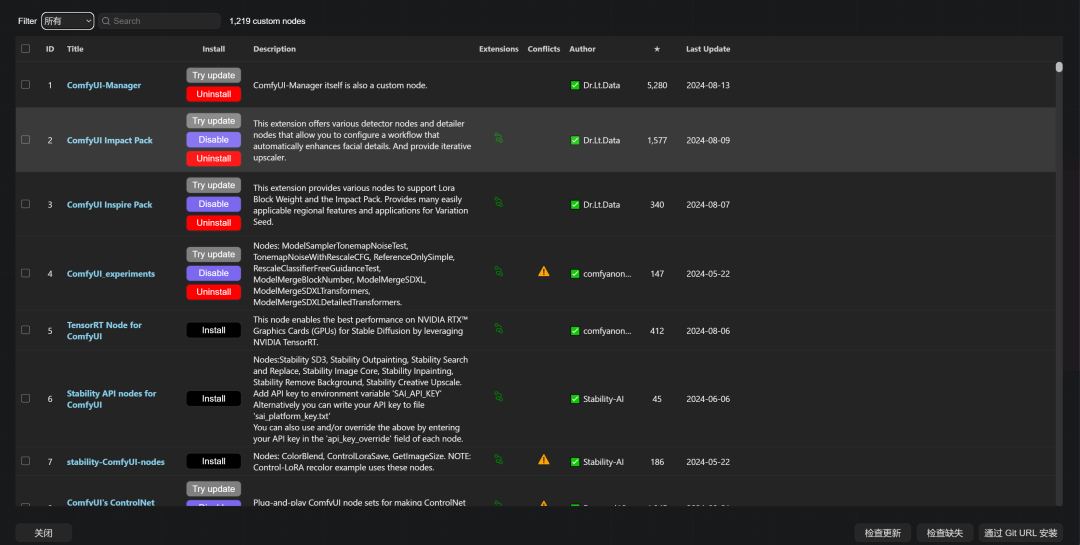Viewport: 1080px width, 545px height.
Task: Click the vertical scrollbar thumb of the node list
Action: point(1059,67)
